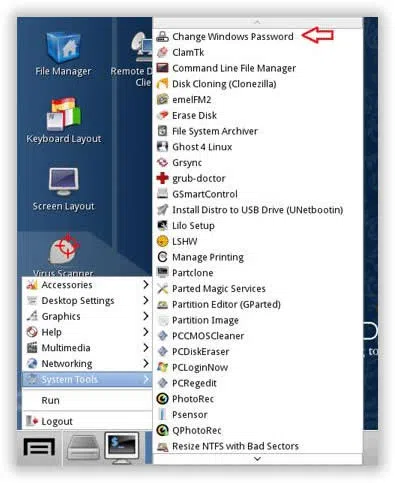
Task: Expand the Networking submenu arrow
Action: [x=146, y=363]
